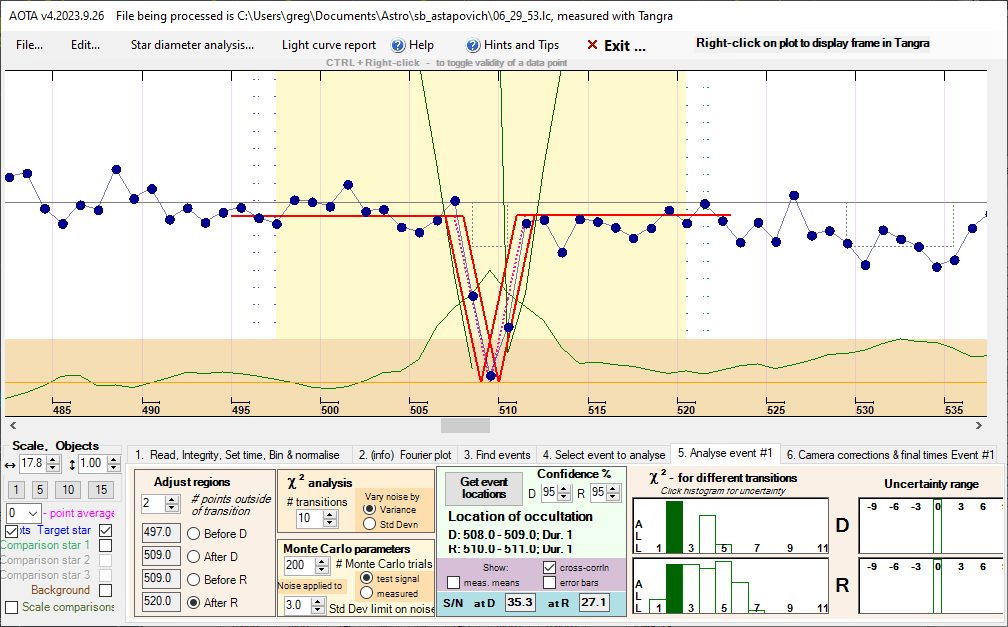
Task: Change the D confidence percent spinner
Action: click(560, 492)
